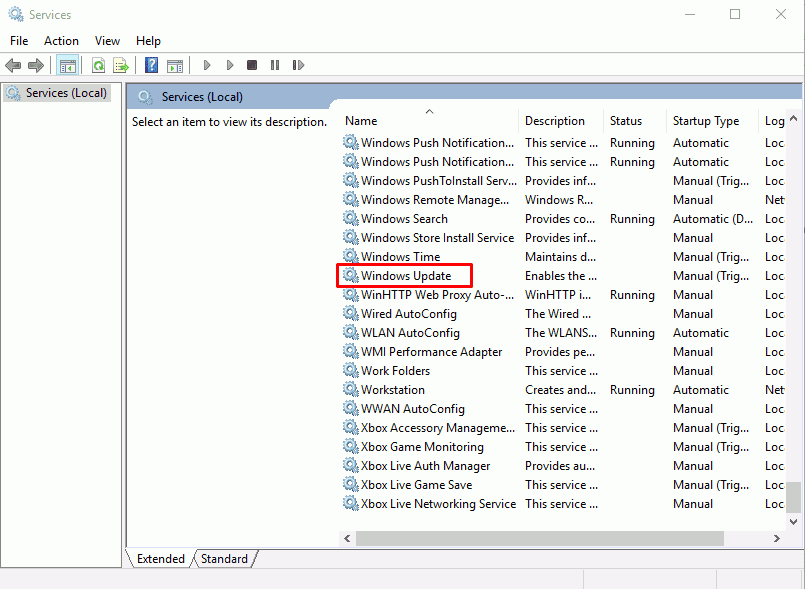This screenshot has width=805, height=589.
Task: Click the 'The Wired ...' description cell
Action: click(558, 314)
